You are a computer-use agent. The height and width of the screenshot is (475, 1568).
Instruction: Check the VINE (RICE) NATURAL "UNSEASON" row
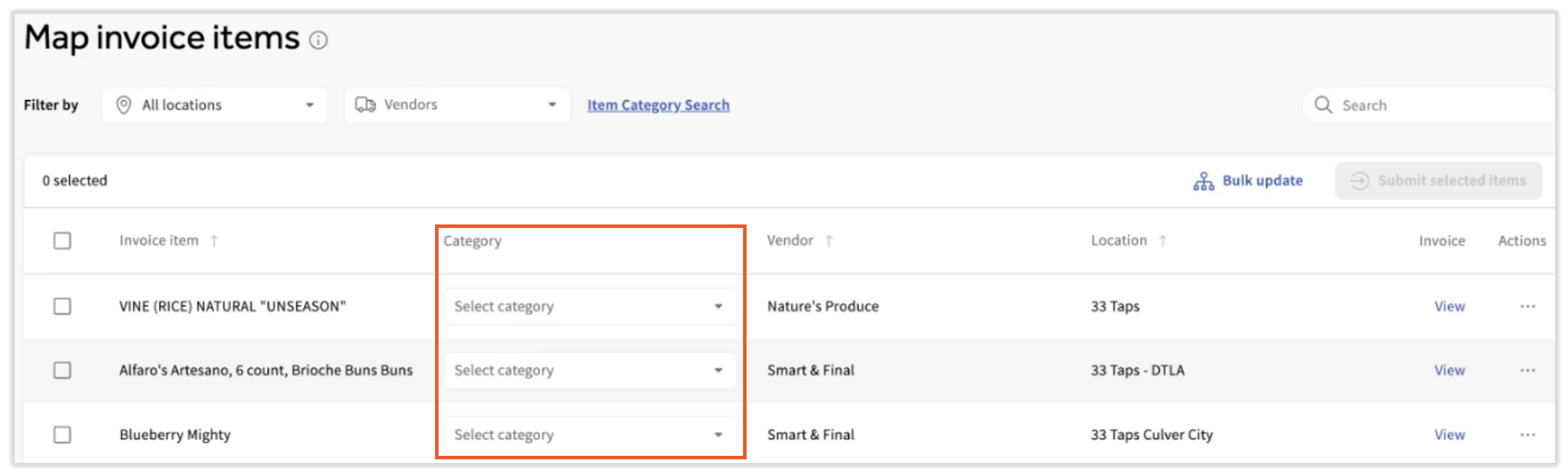[63, 306]
